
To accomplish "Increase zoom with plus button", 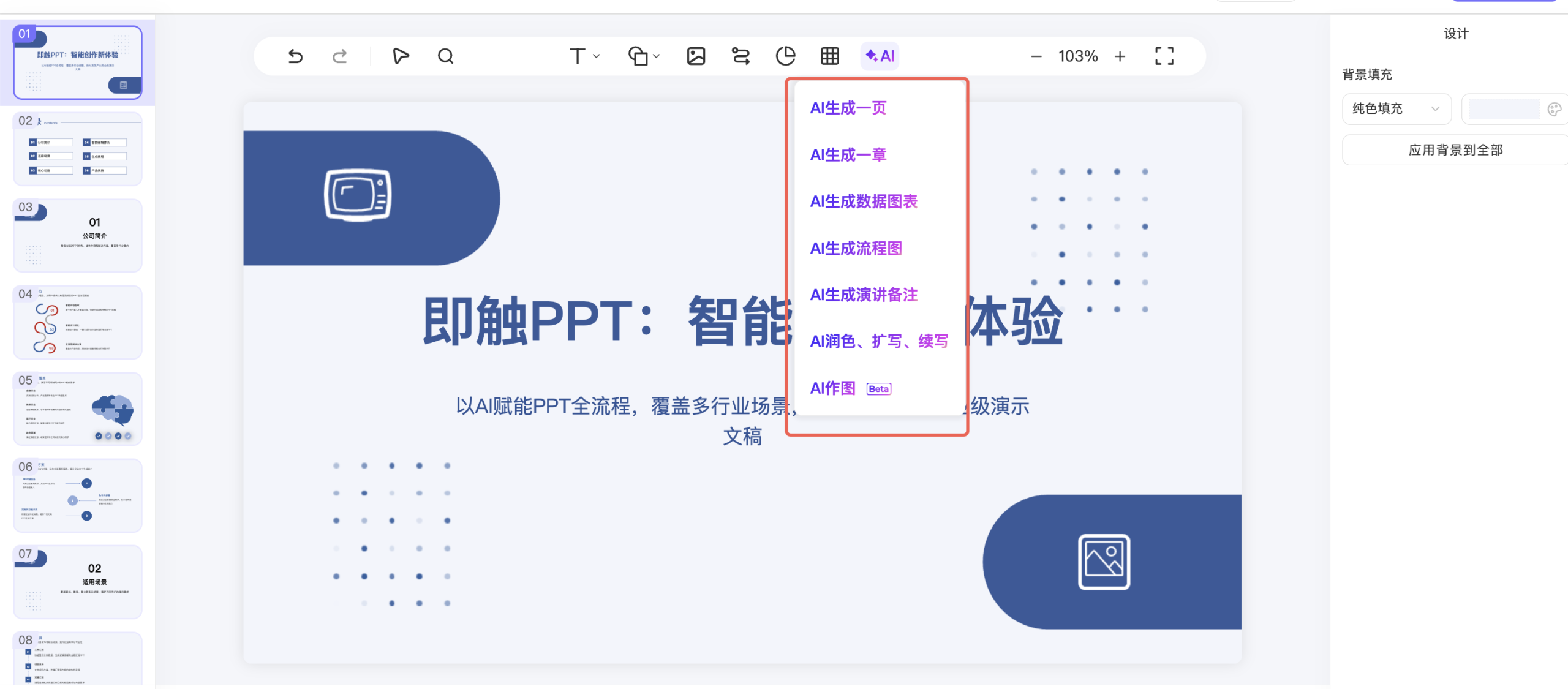I will click(x=1120, y=56).
